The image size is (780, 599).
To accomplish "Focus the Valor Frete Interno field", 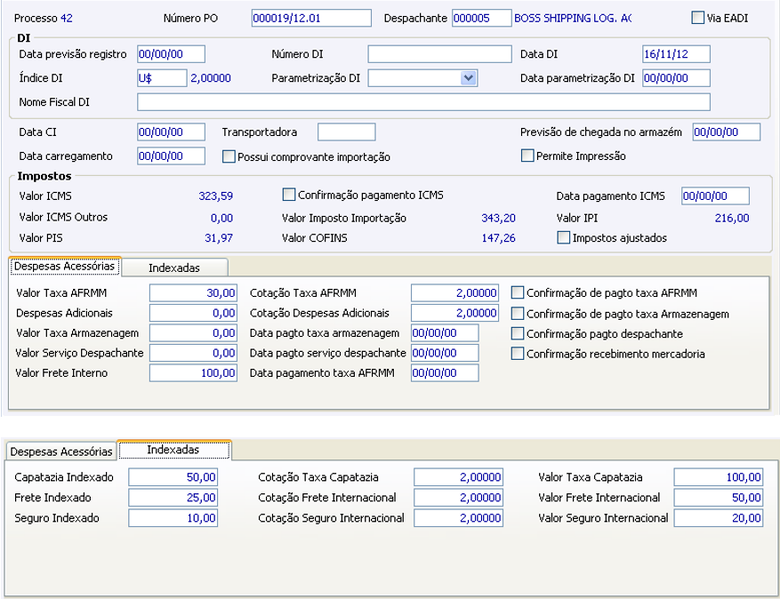I will 193,373.
